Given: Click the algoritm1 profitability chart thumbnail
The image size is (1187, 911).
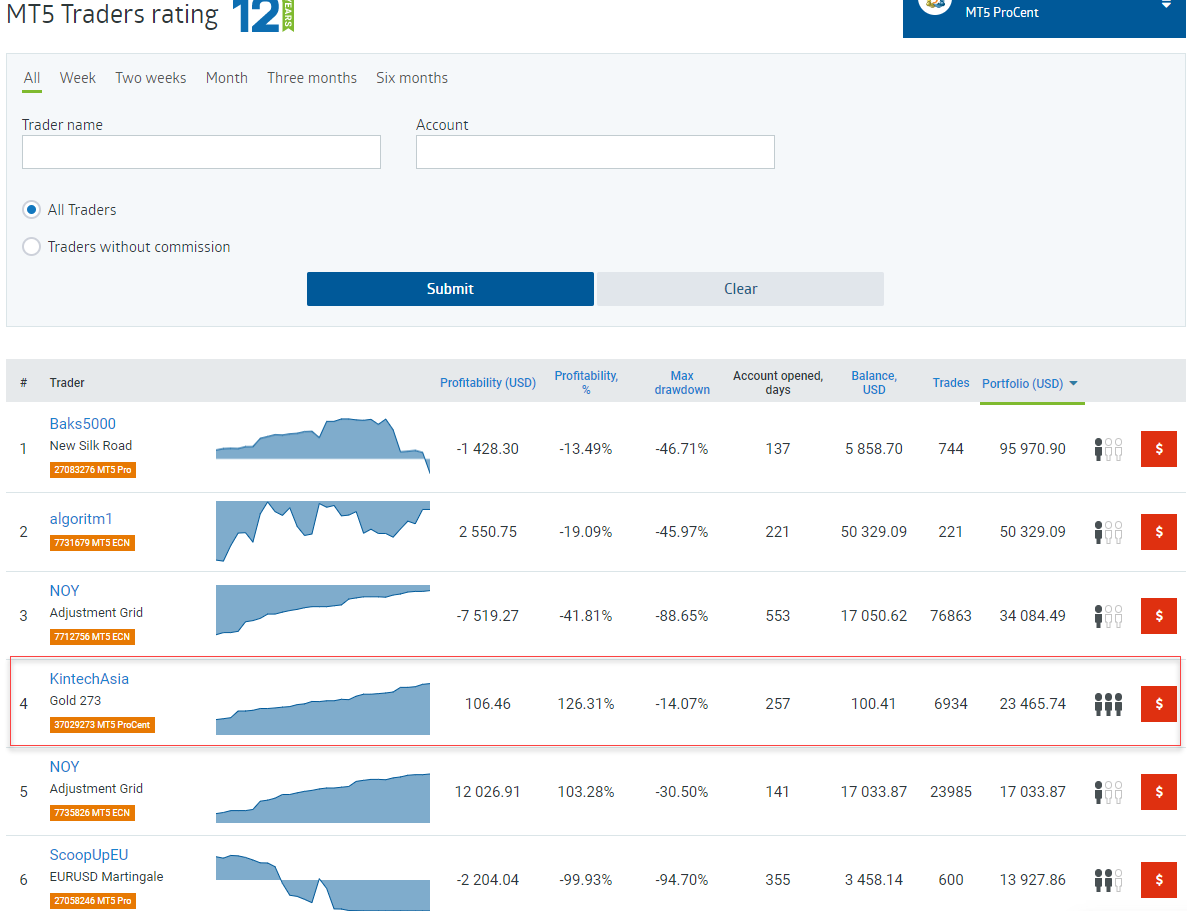Looking at the screenshot, I should point(322,532).
